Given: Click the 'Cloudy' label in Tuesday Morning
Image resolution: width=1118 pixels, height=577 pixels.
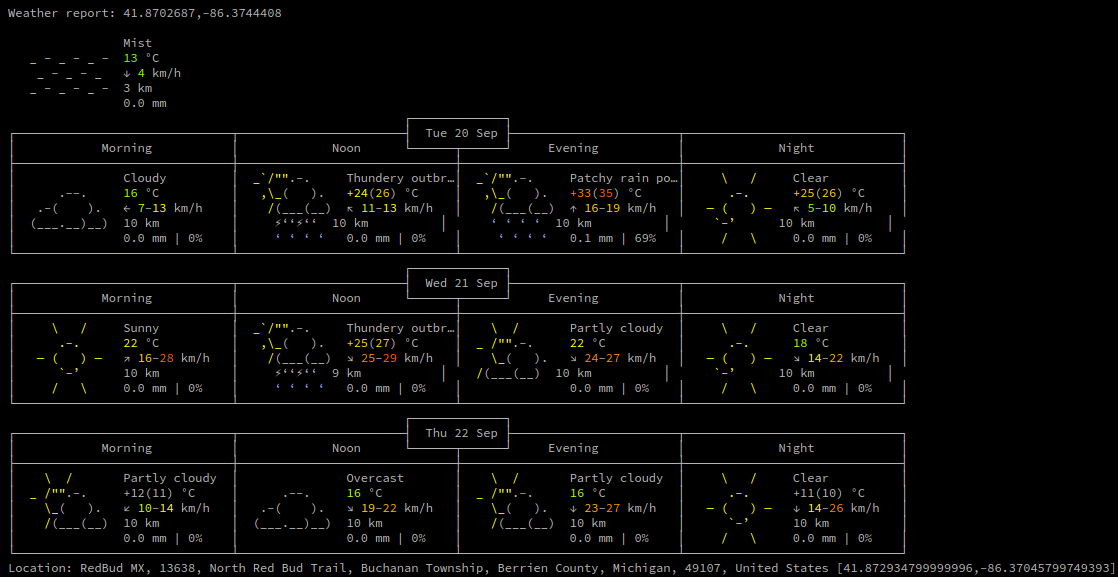Looking at the screenshot, I should click(145, 178).
